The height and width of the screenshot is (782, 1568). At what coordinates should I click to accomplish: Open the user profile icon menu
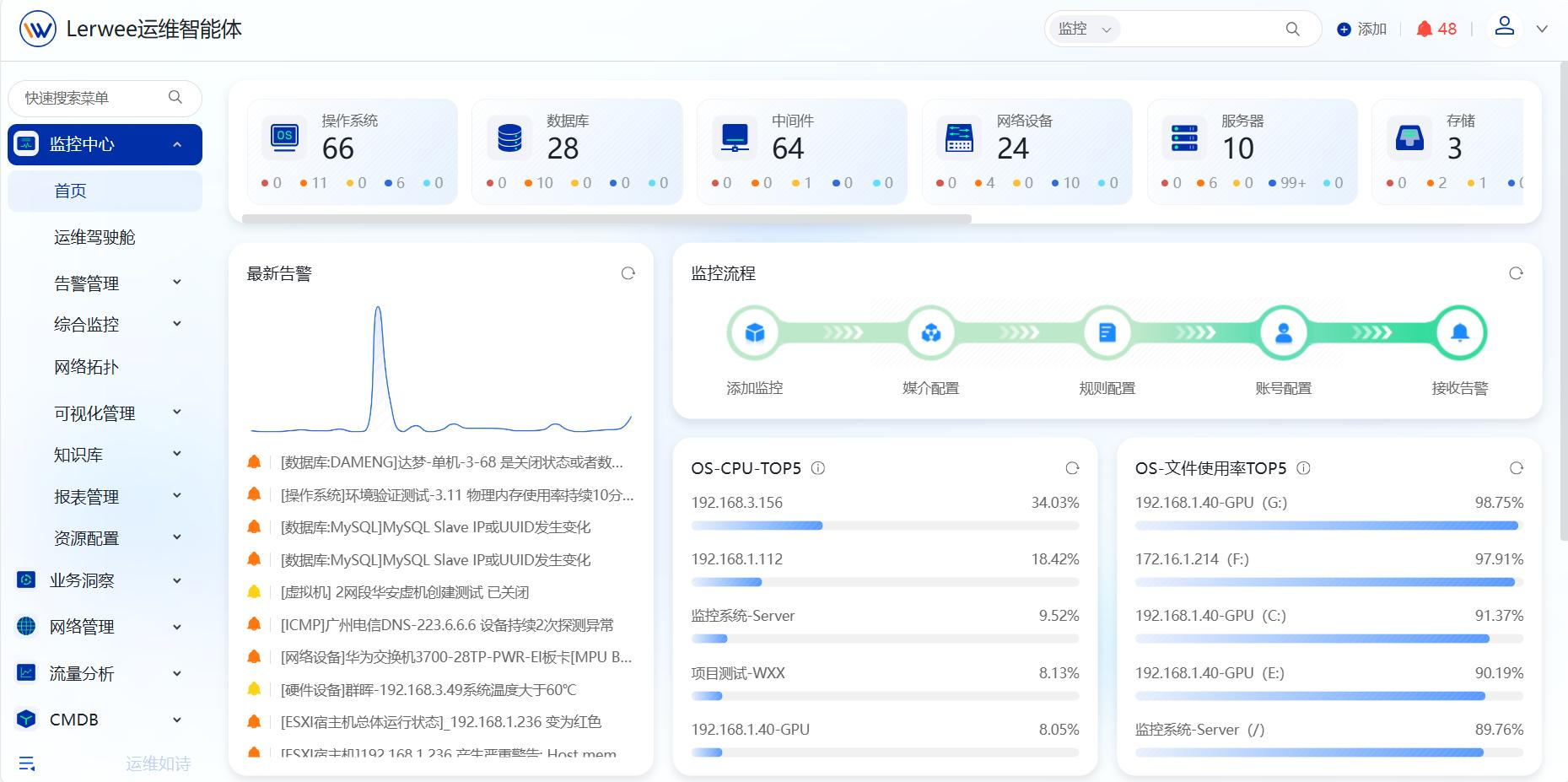point(1505,26)
